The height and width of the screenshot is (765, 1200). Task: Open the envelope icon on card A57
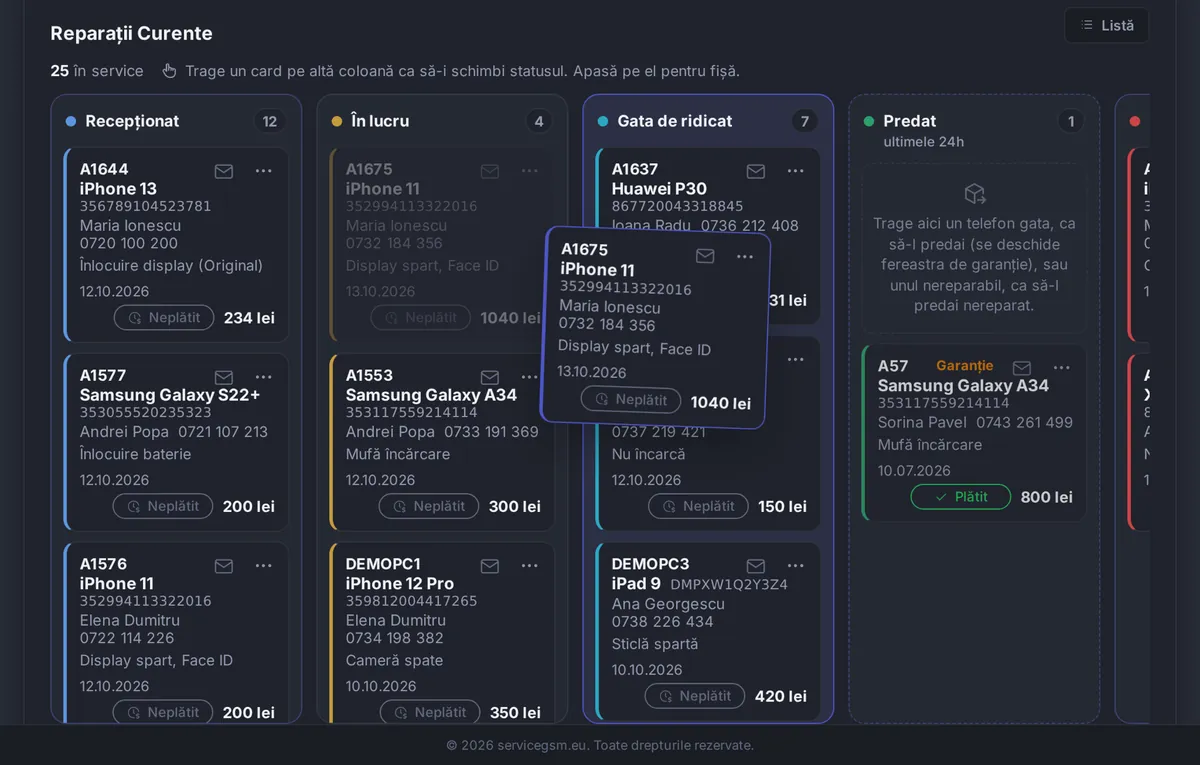[x=1022, y=368]
